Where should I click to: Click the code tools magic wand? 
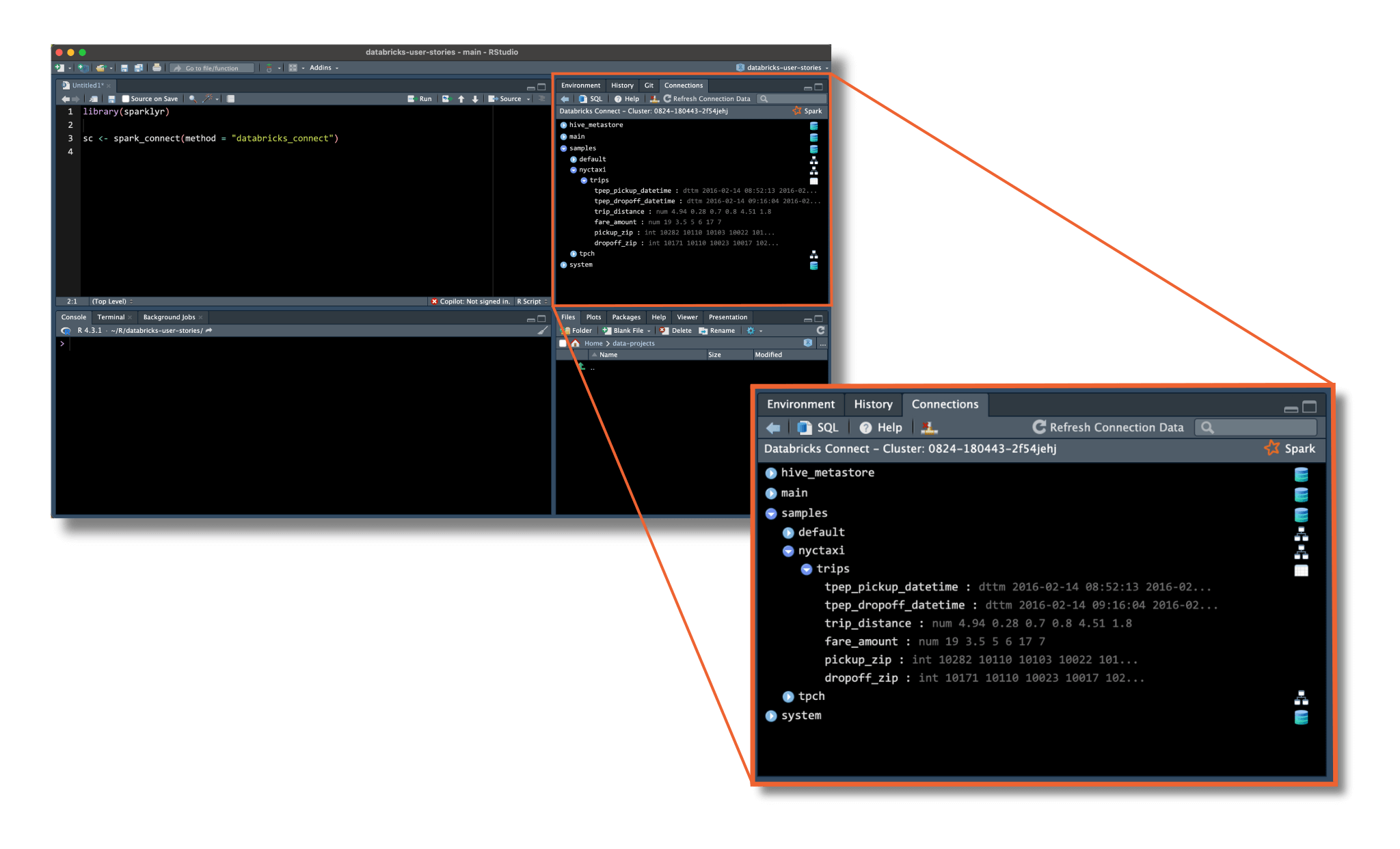pyautogui.click(x=208, y=99)
